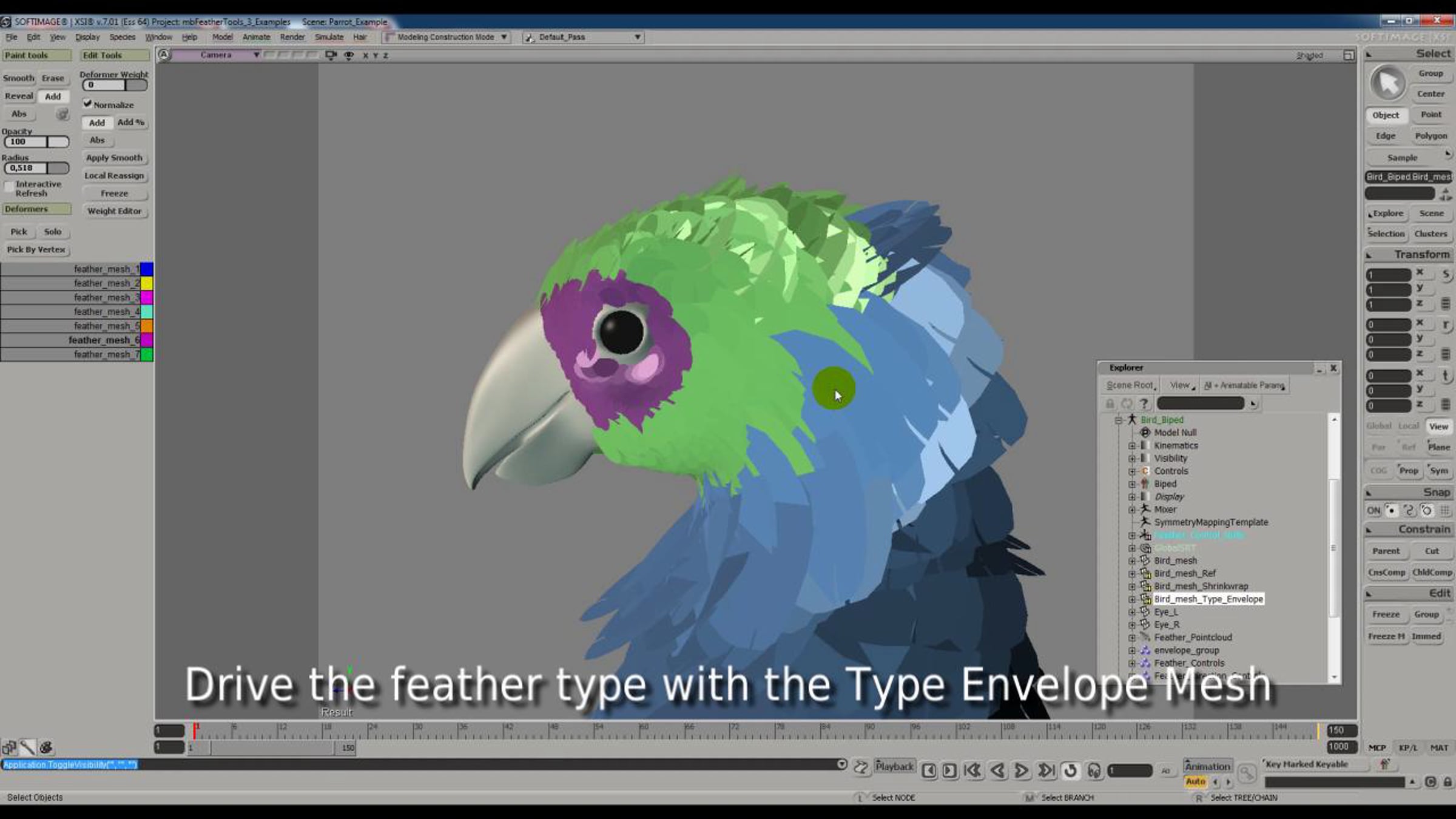The height and width of the screenshot is (819, 1456).
Task: Click the camera icon in viewport header
Action: 331,55
